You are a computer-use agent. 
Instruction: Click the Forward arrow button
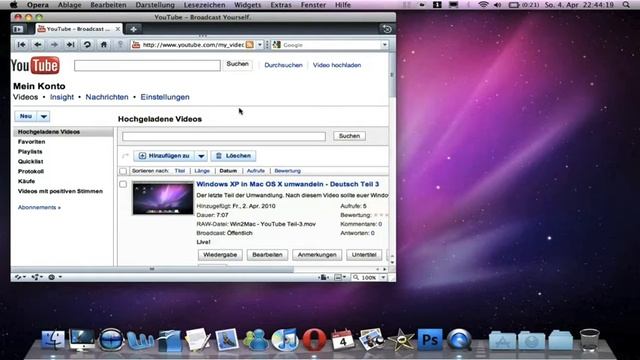click(54, 44)
